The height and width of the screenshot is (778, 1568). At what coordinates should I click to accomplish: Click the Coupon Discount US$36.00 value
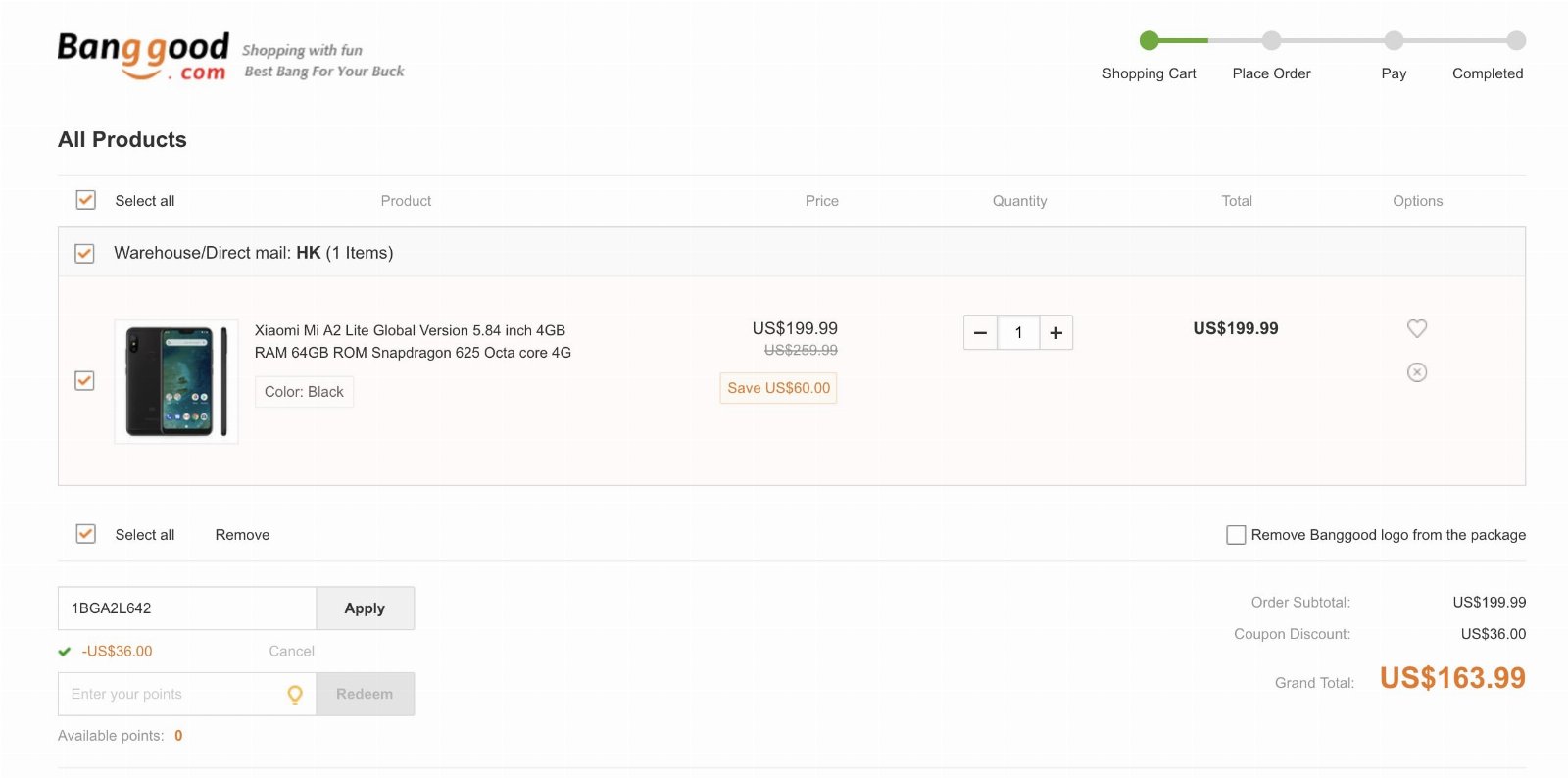click(x=1493, y=634)
